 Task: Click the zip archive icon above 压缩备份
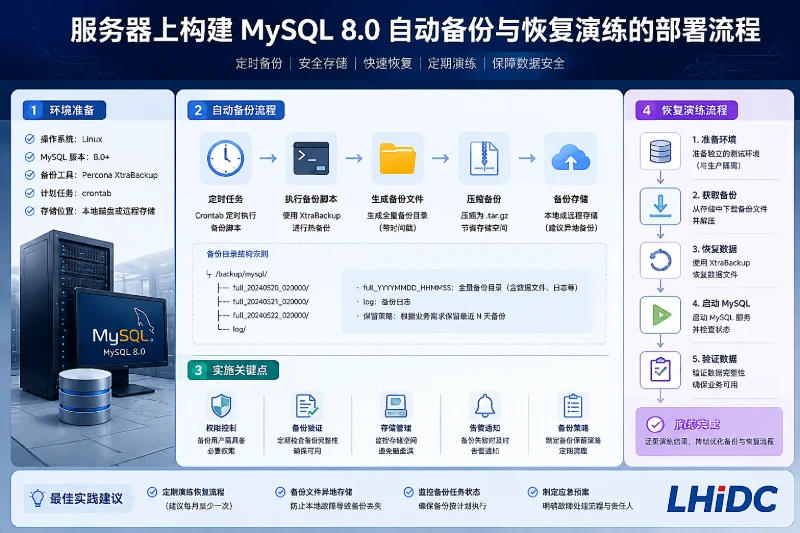[484, 159]
